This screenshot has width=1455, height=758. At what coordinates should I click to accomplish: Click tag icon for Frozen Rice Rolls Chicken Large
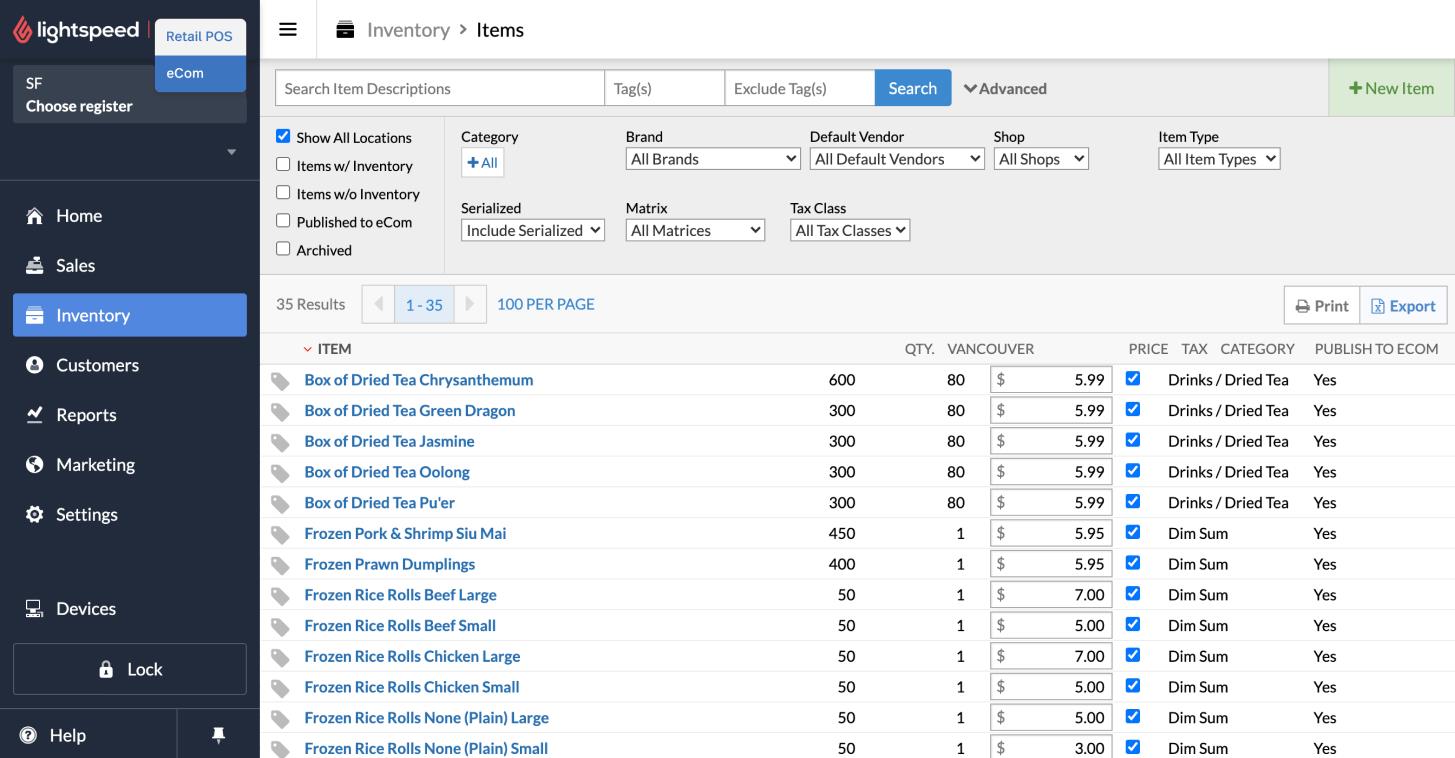click(x=281, y=658)
